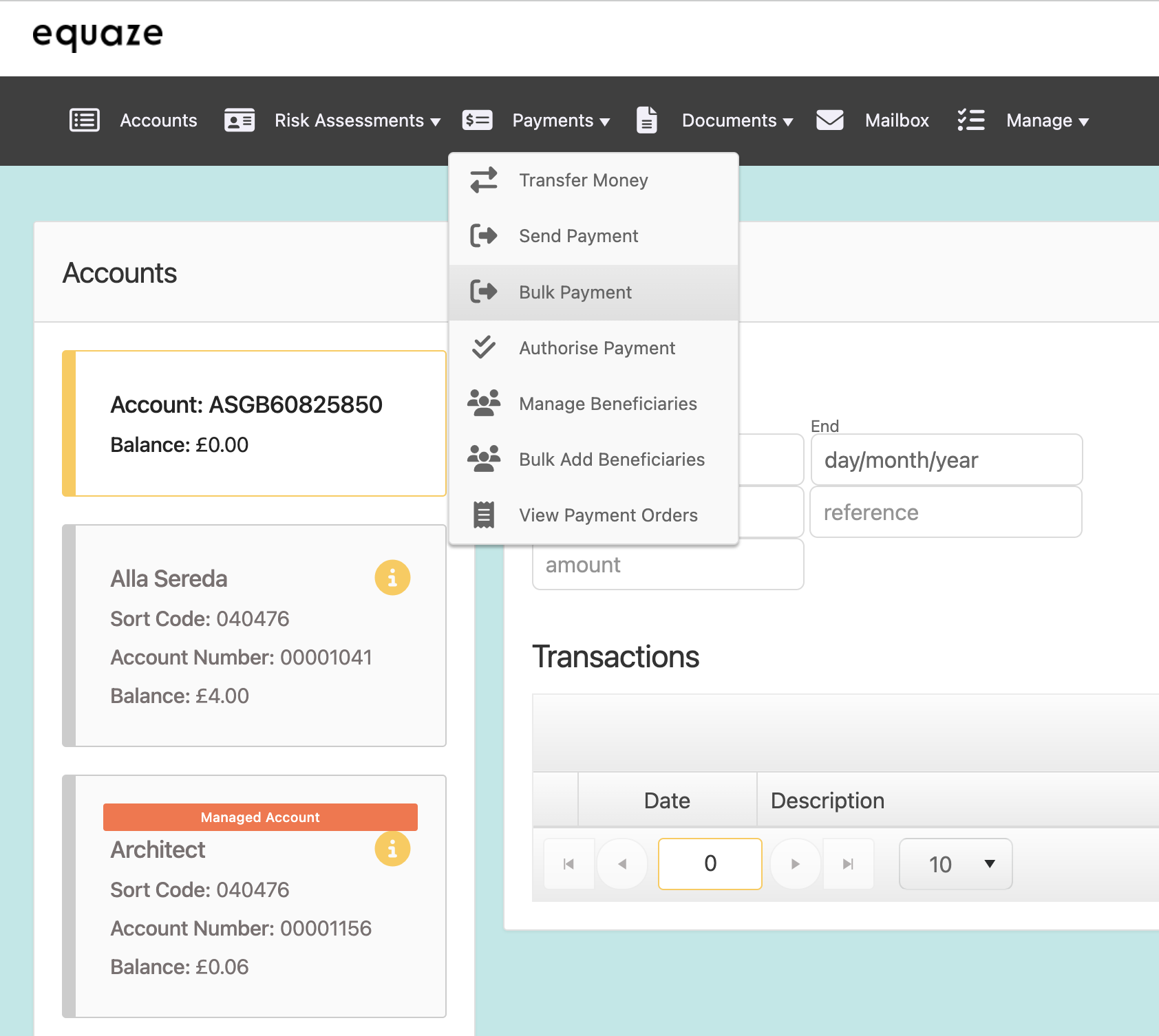Go to the next transactions page
This screenshot has height=1036, width=1159.
click(795, 864)
